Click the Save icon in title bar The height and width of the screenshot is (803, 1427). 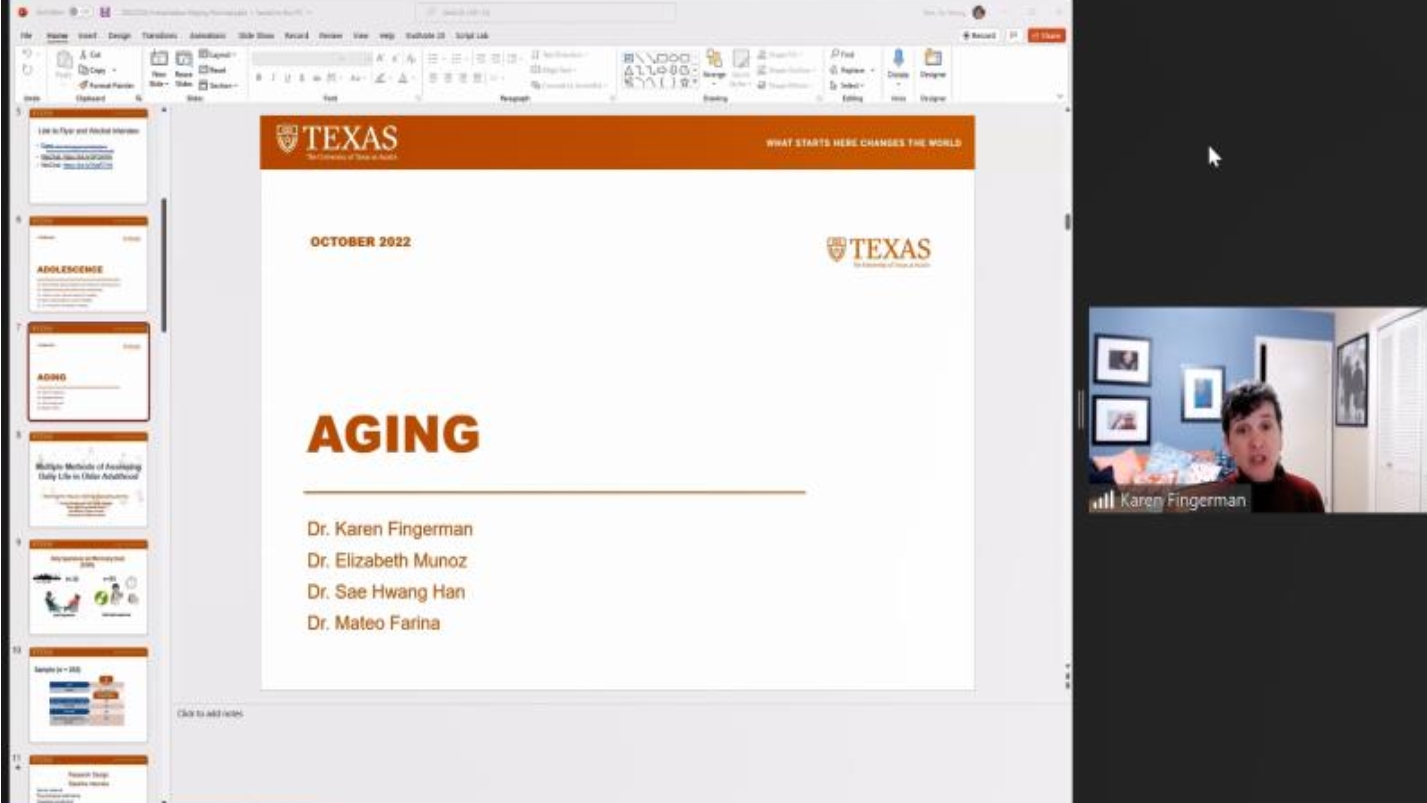(x=104, y=12)
